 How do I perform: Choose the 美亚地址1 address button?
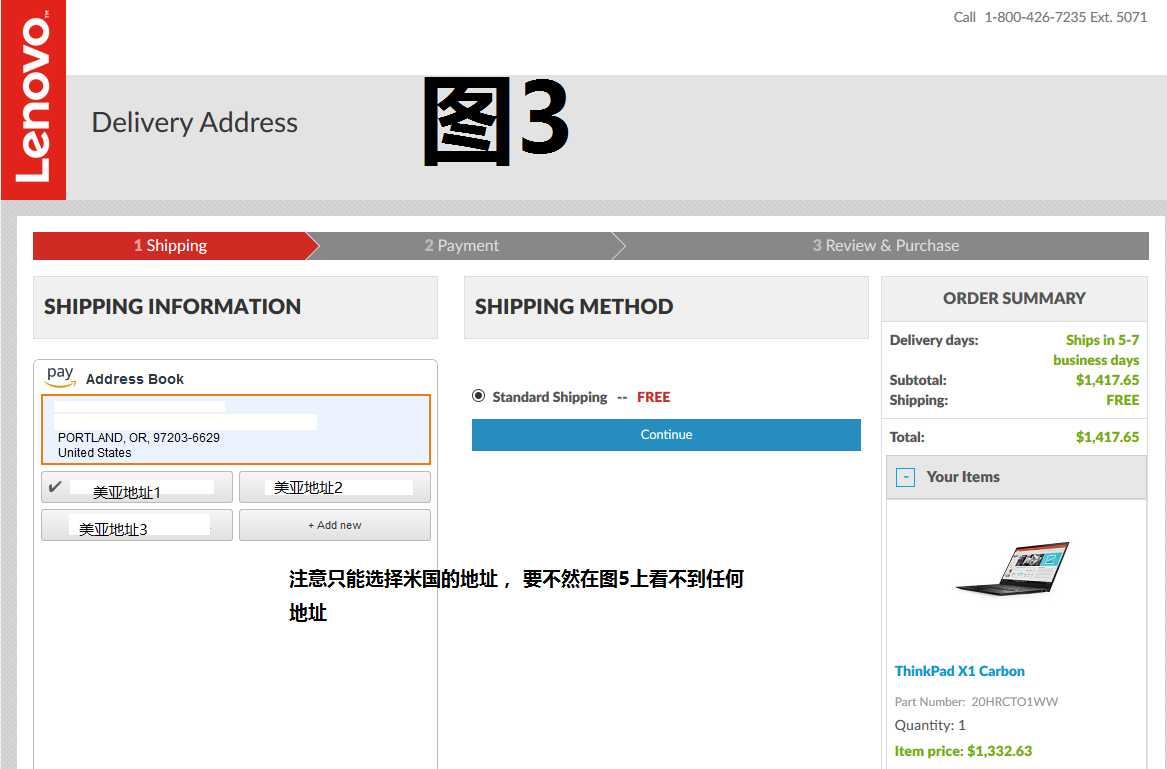pos(137,488)
